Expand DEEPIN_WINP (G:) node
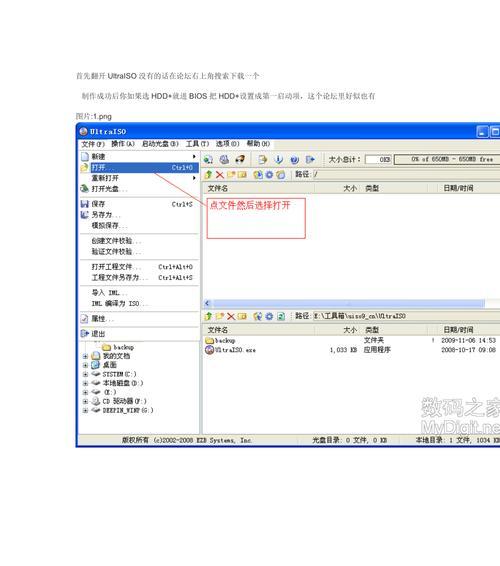The width and height of the screenshot is (500, 566). click(x=85, y=410)
